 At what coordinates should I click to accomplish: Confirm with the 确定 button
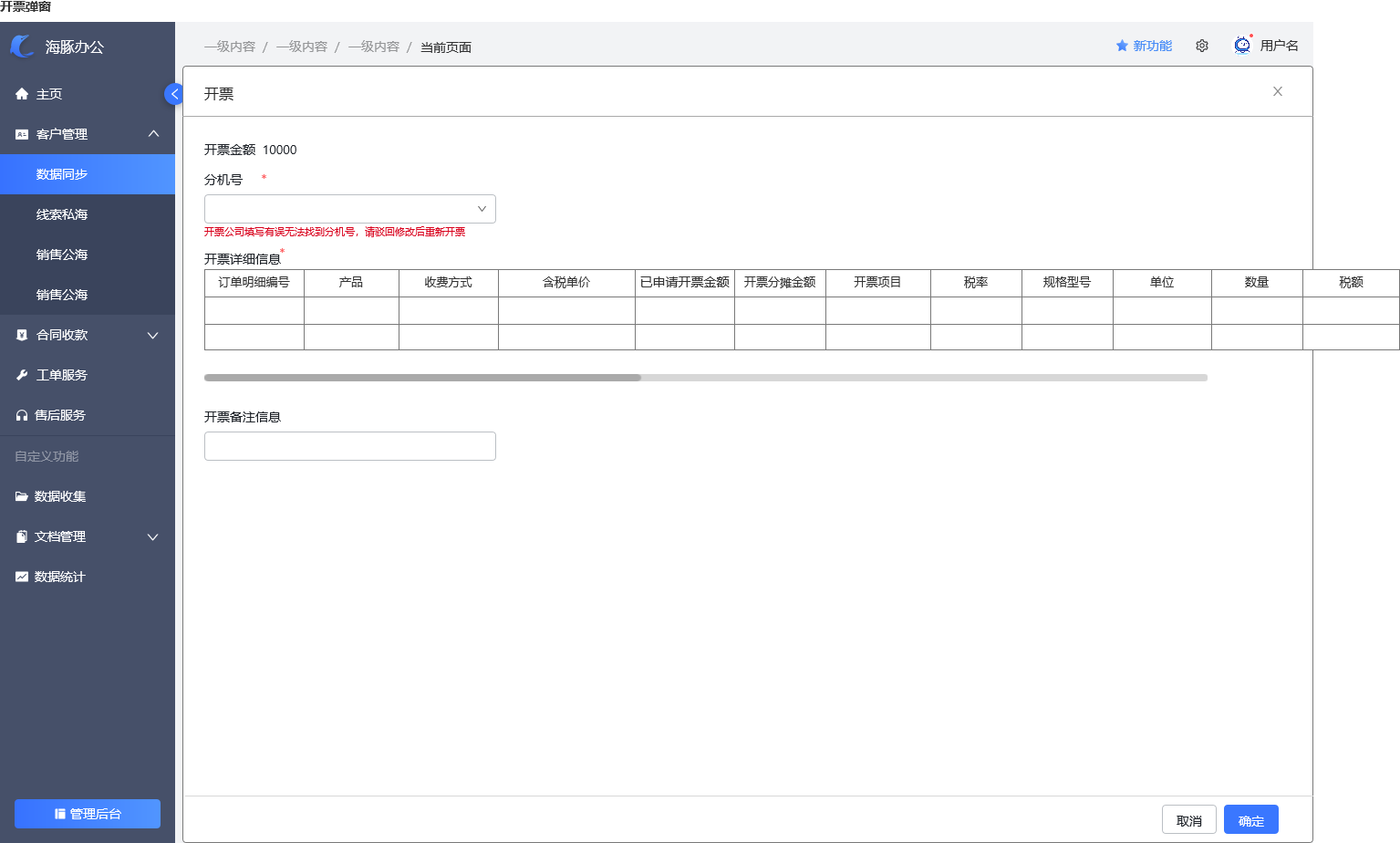tap(1251, 819)
